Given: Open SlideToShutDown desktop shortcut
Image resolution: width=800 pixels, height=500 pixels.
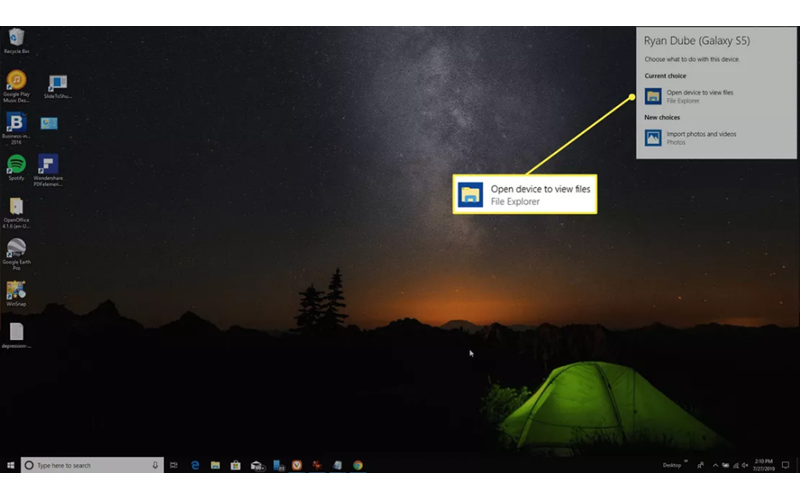Looking at the screenshot, I should click(x=57, y=83).
